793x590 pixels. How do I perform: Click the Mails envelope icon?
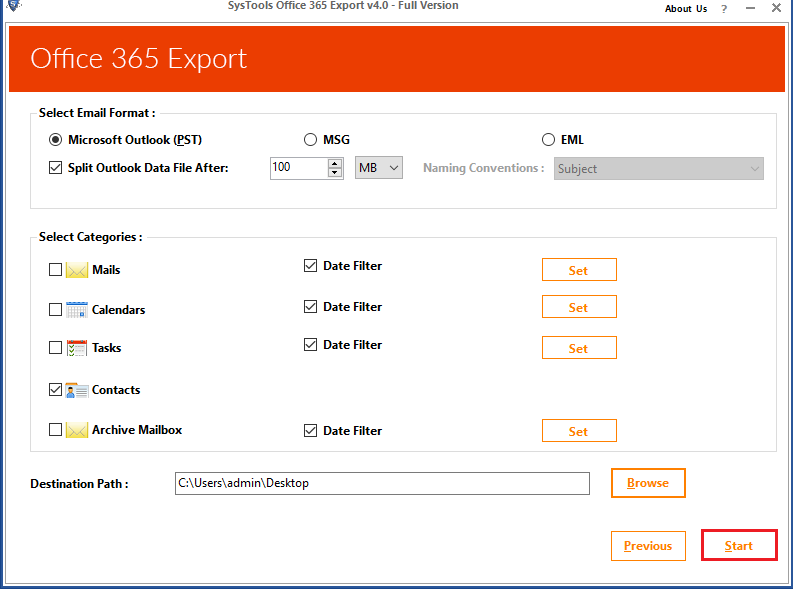click(77, 270)
